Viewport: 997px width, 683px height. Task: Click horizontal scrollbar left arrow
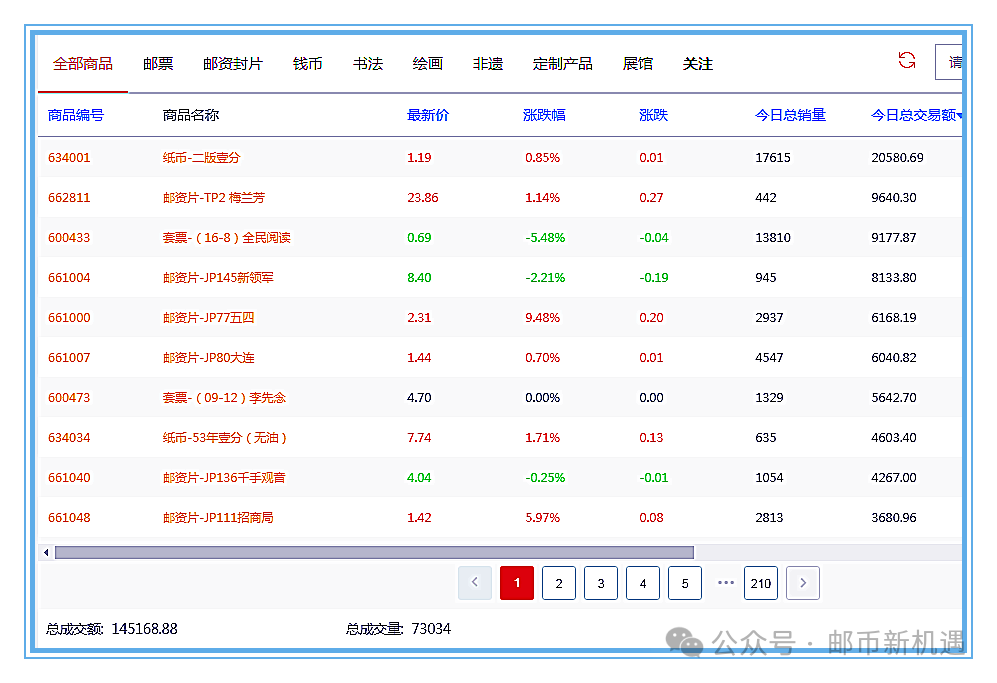[x=46, y=553]
